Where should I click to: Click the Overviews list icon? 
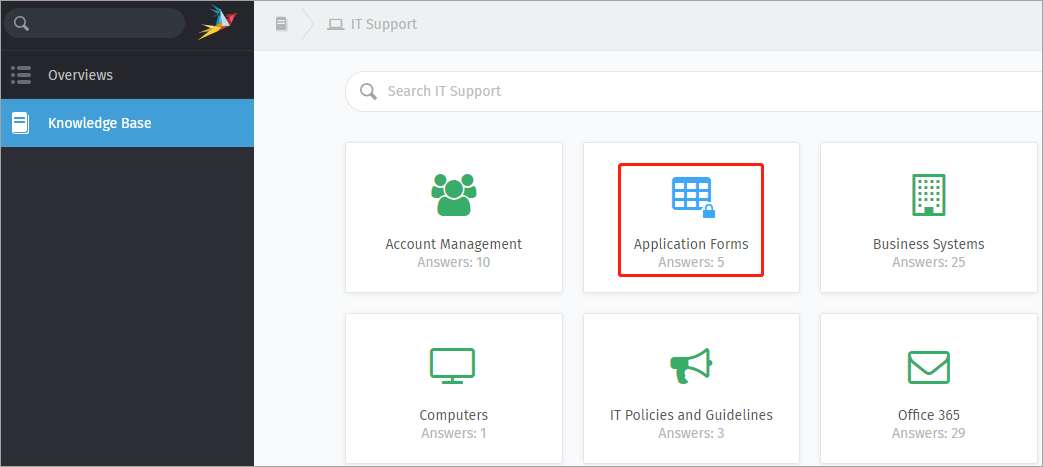point(21,75)
